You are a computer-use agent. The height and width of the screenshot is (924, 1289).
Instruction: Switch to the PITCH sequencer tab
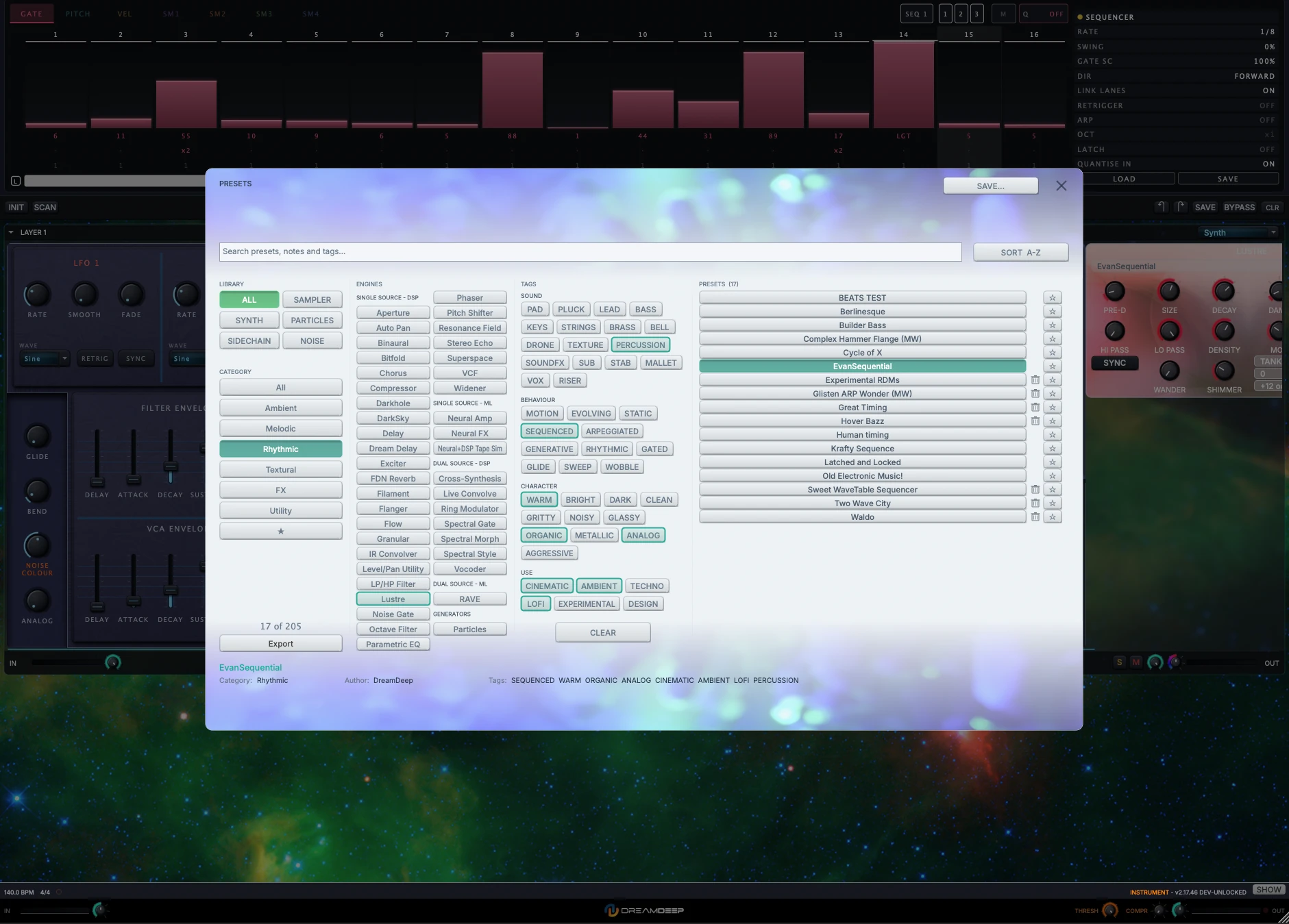click(x=78, y=14)
